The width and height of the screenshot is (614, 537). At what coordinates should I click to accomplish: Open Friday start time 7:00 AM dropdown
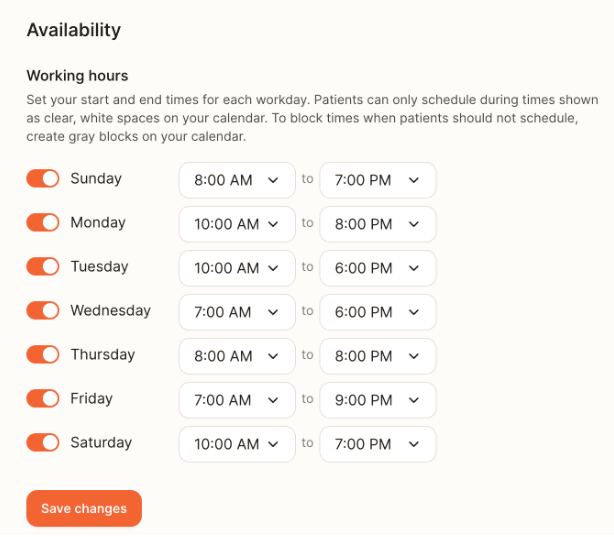237,400
